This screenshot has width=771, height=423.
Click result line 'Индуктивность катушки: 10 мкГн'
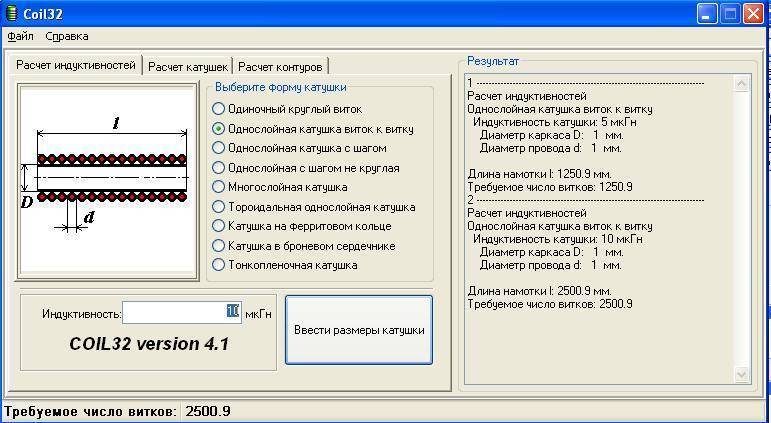coord(558,239)
